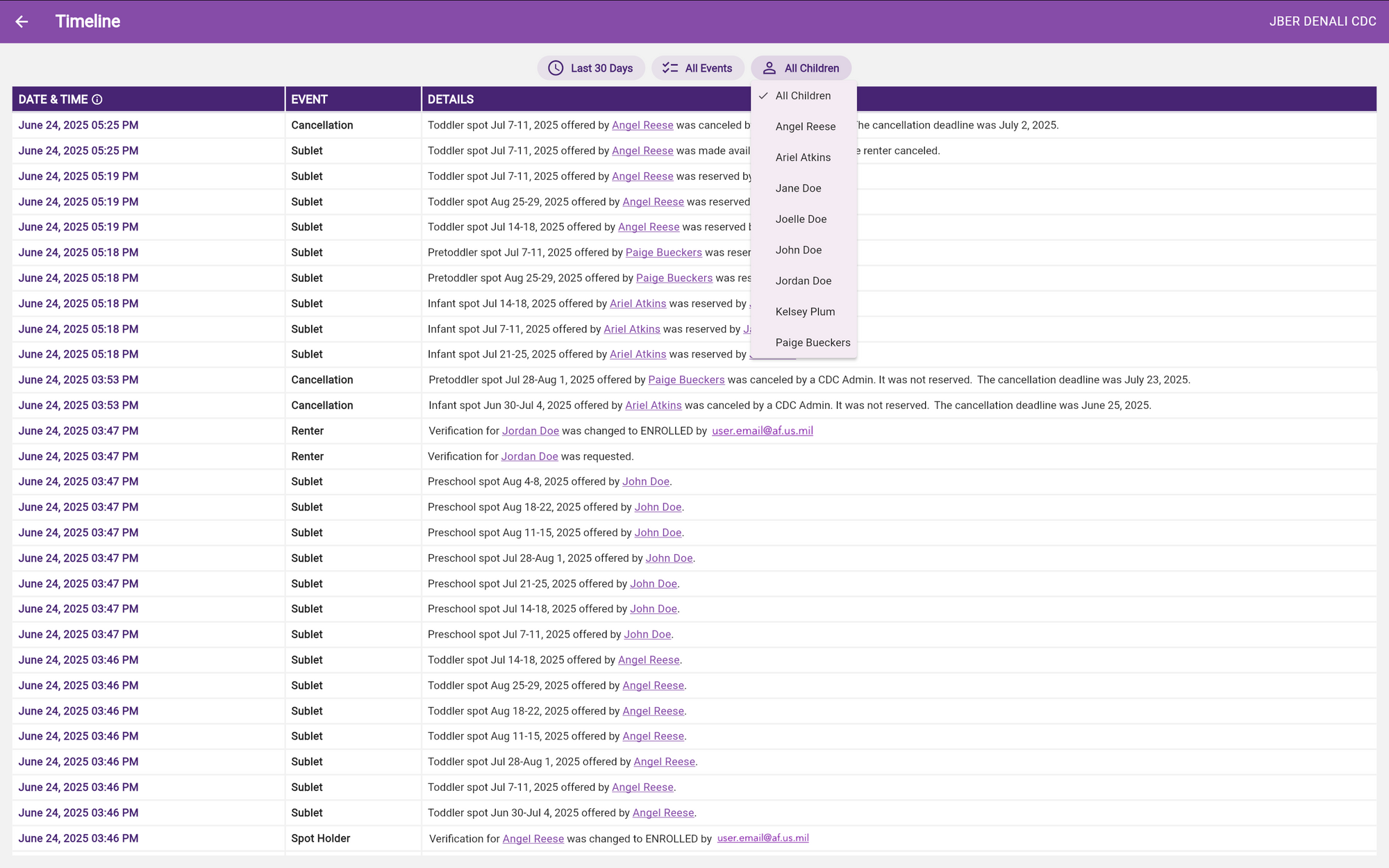This screenshot has height=868, width=1389.
Task: Open John Doe link in Preschool Jul 21-25 row
Action: 654,584
